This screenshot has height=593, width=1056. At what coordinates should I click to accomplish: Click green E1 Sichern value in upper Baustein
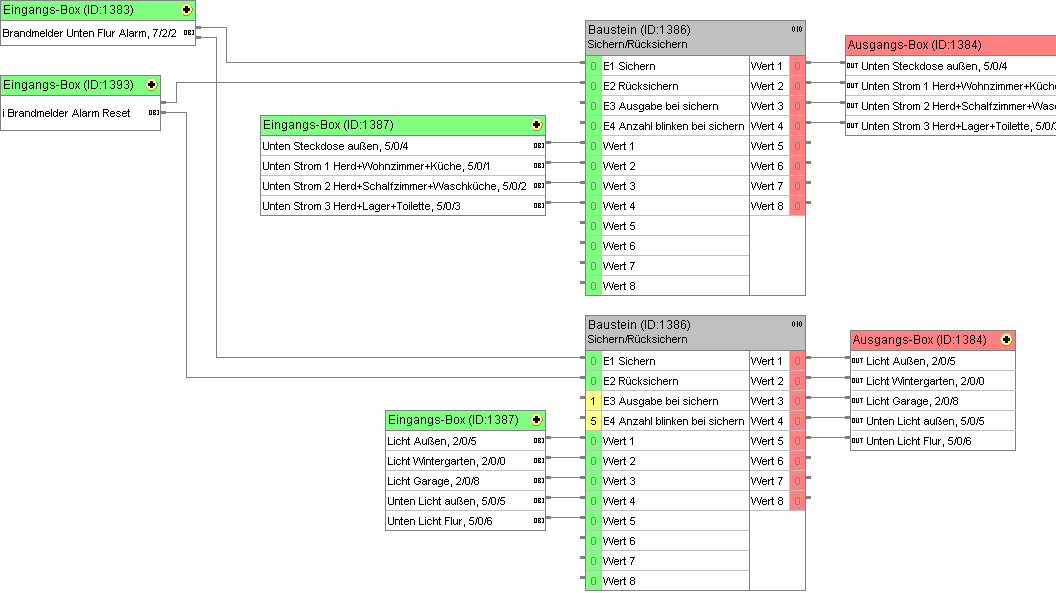(593, 66)
